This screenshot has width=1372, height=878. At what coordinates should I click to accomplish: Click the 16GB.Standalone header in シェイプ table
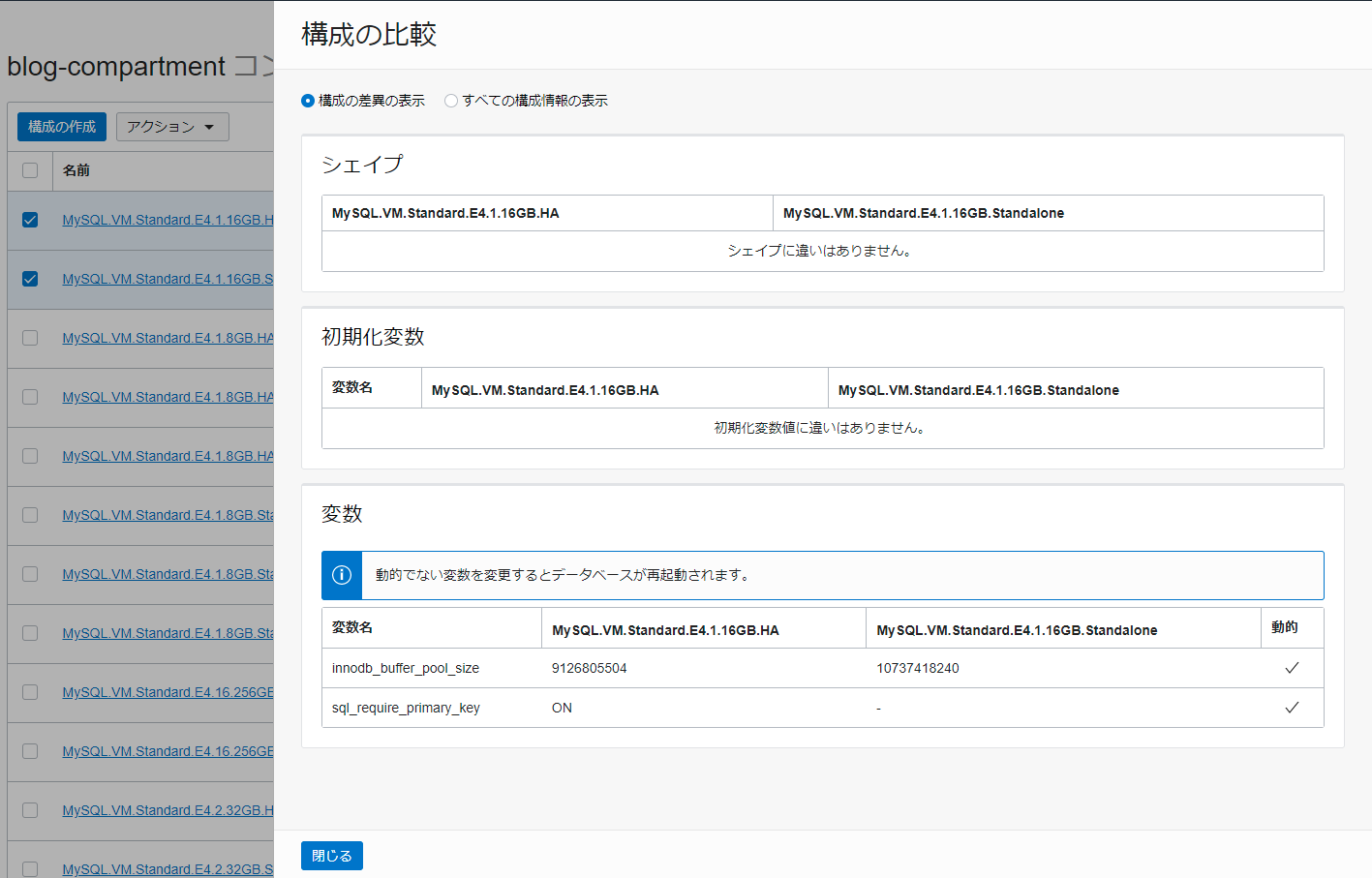[x=924, y=213]
